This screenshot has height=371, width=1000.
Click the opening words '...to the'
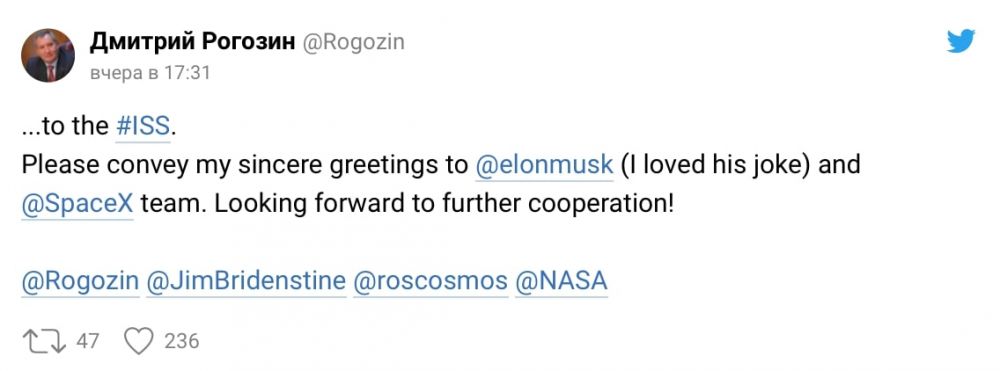(65, 126)
